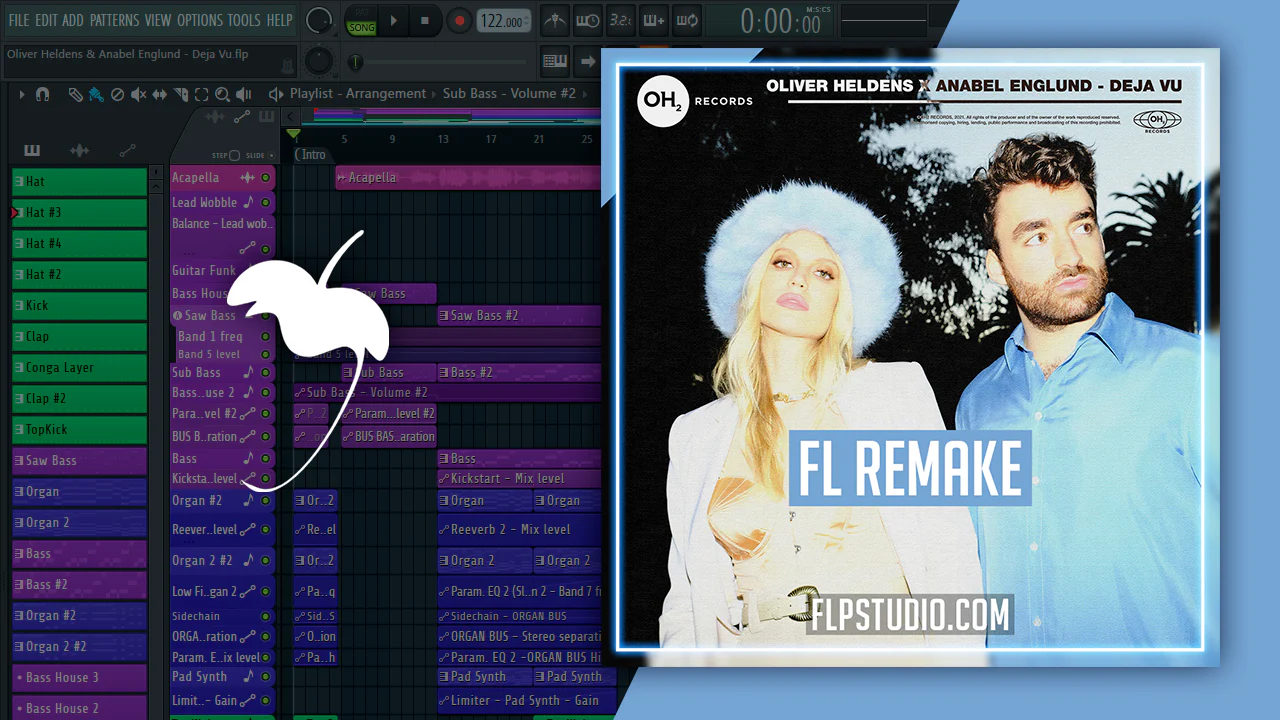Open playlist menu arrow left of magnet icon
1280x720 pixels.
point(22,94)
